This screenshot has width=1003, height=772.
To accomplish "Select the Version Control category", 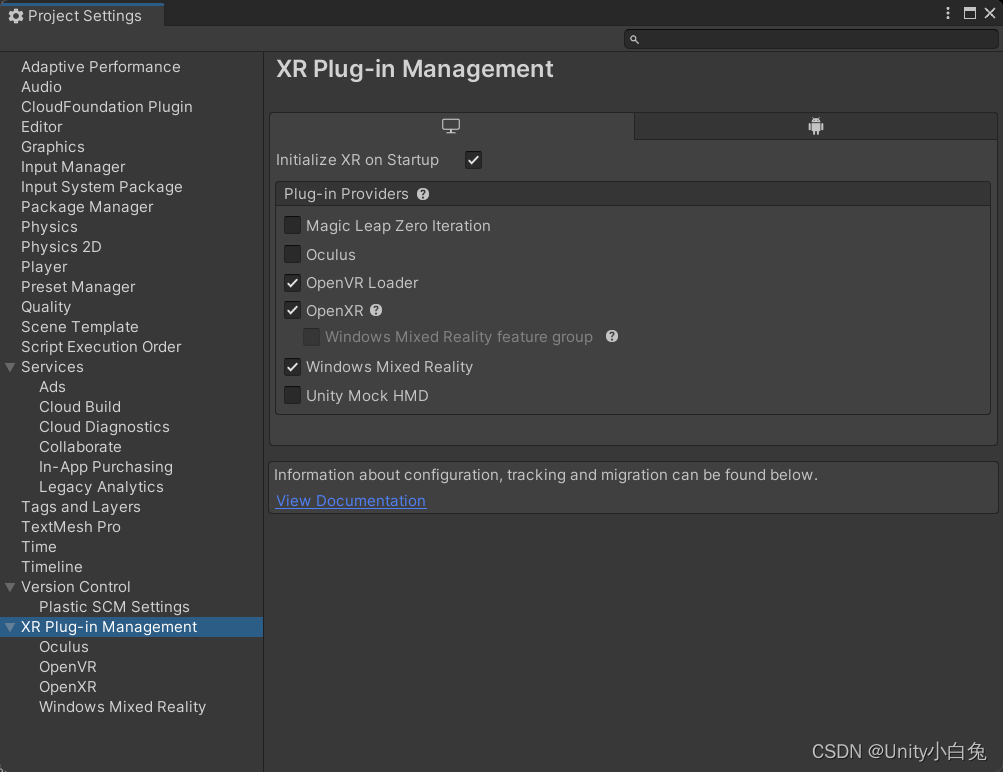I will tap(75, 587).
